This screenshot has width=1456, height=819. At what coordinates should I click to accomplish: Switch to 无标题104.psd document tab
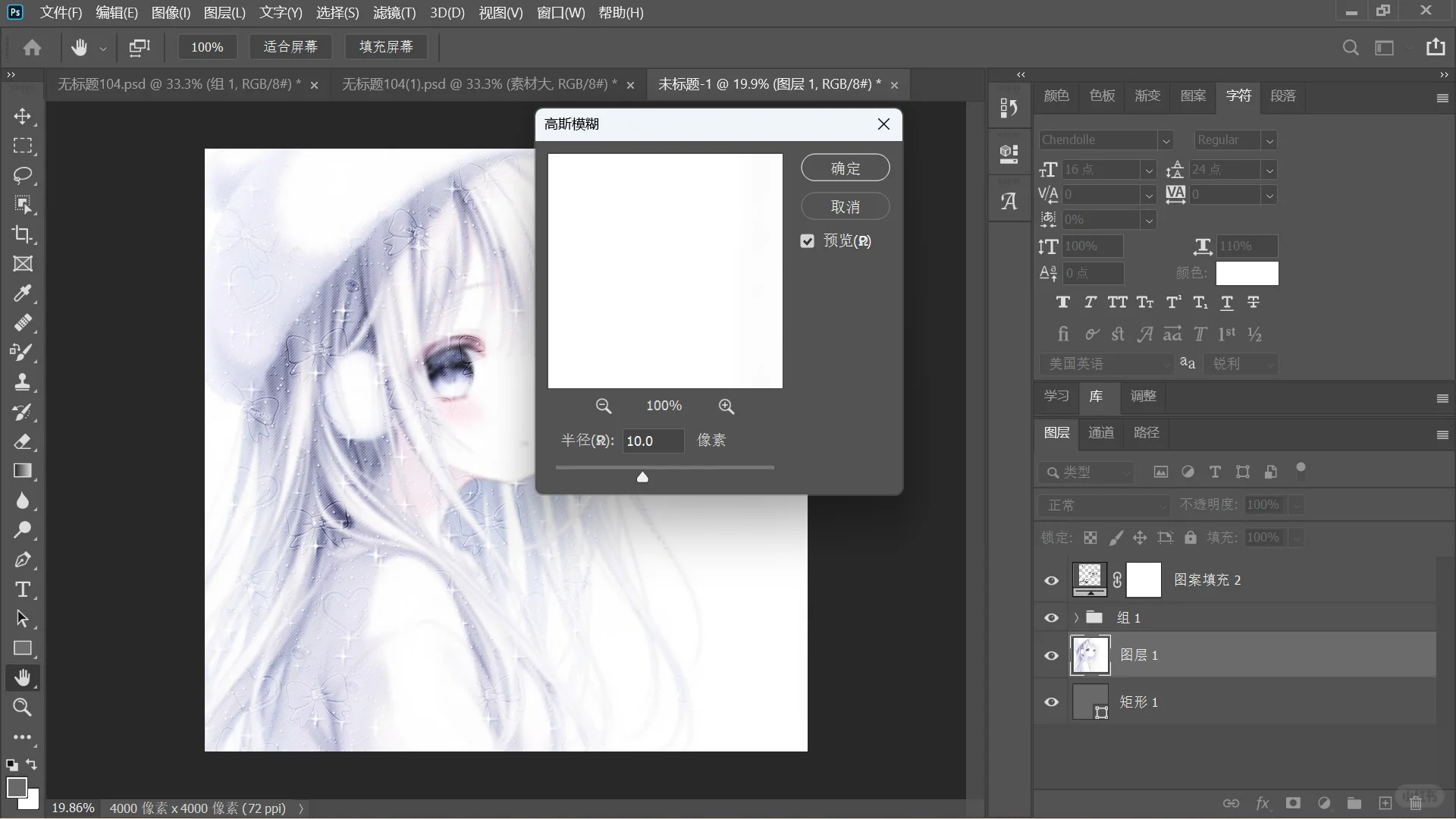tap(180, 84)
